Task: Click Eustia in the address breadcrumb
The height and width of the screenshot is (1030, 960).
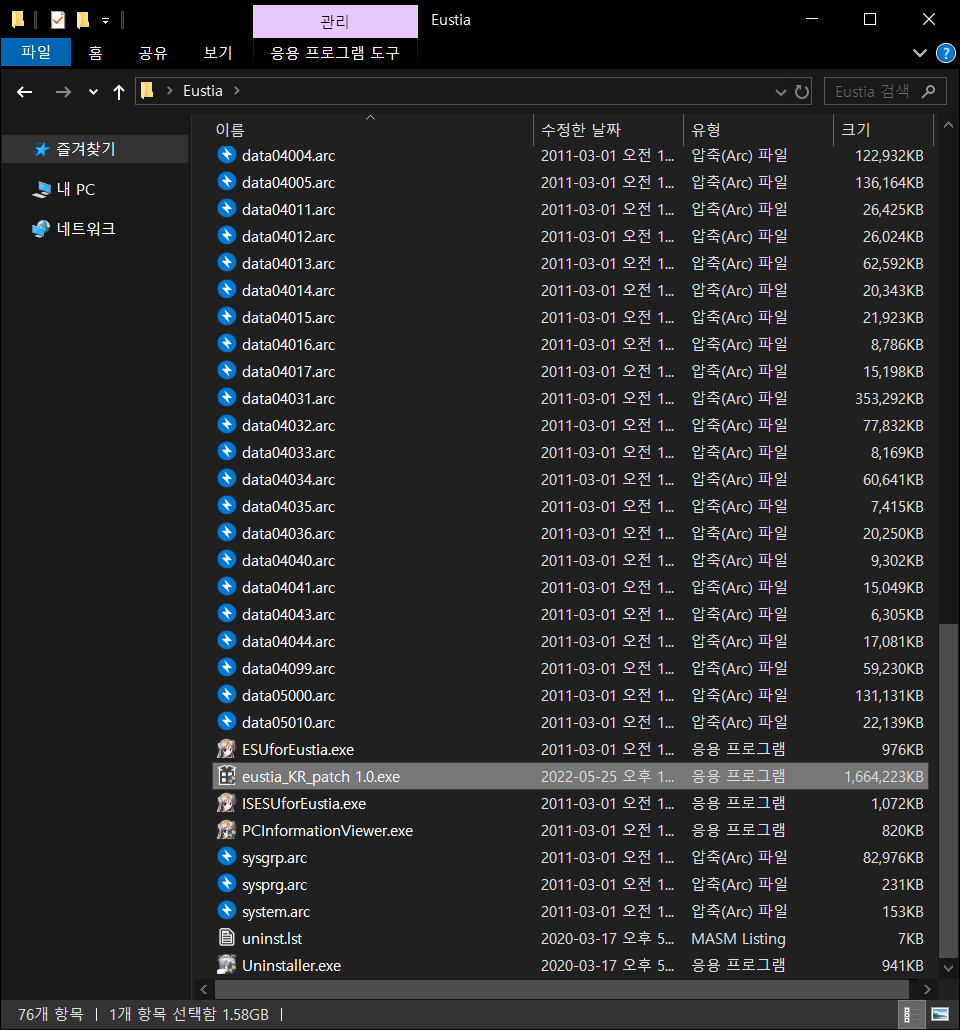Action: tap(202, 91)
